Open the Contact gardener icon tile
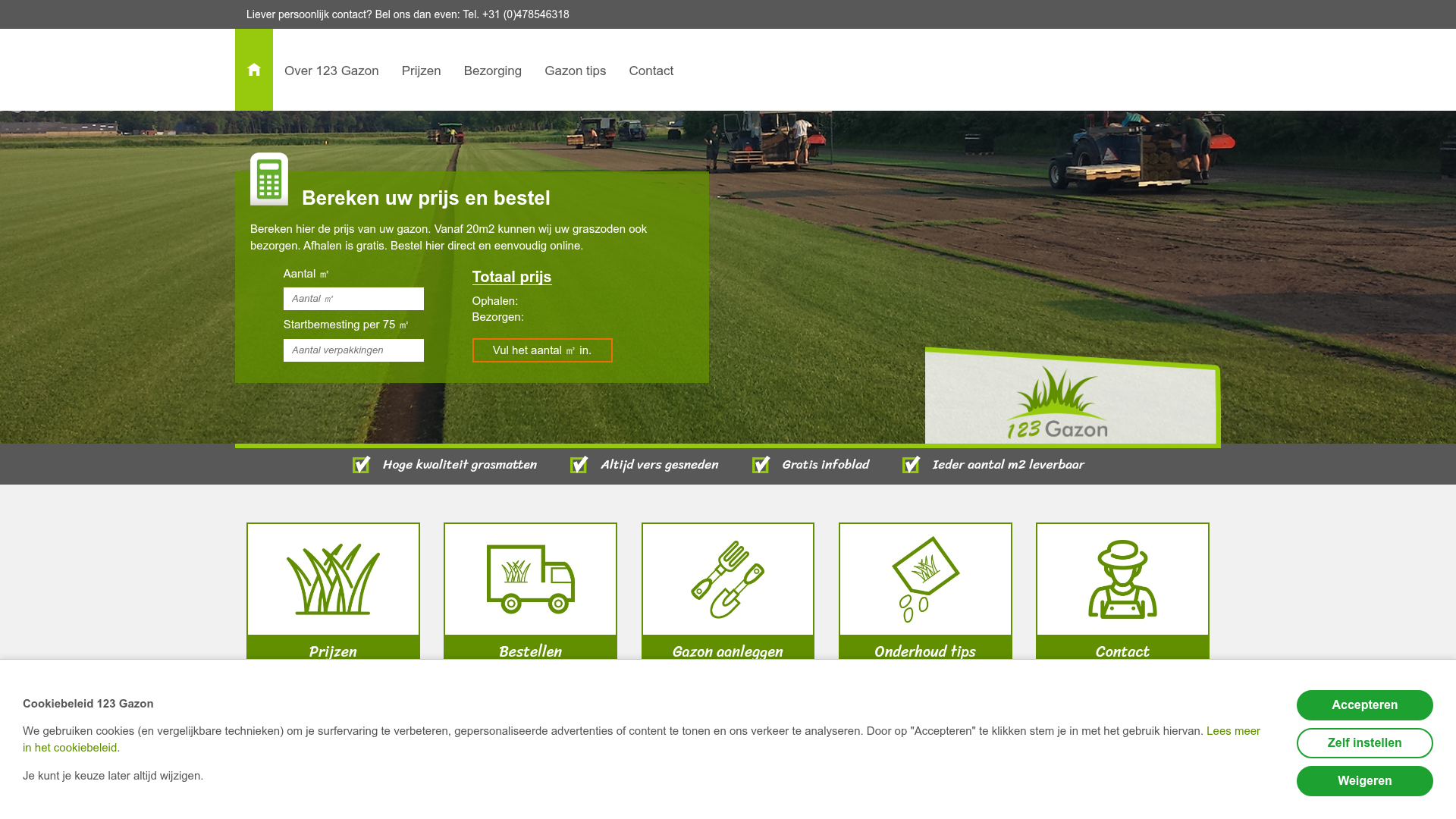Image resolution: width=1456 pixels, height=819 pixels. pyautogui.click(x=1122, y=579)
